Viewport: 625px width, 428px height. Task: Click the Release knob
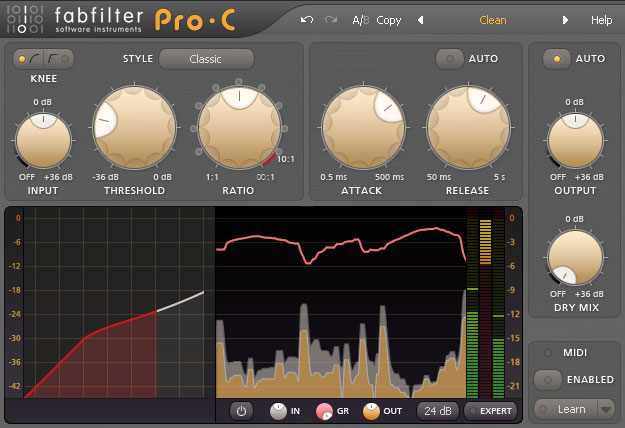click(x=468, y=127)
